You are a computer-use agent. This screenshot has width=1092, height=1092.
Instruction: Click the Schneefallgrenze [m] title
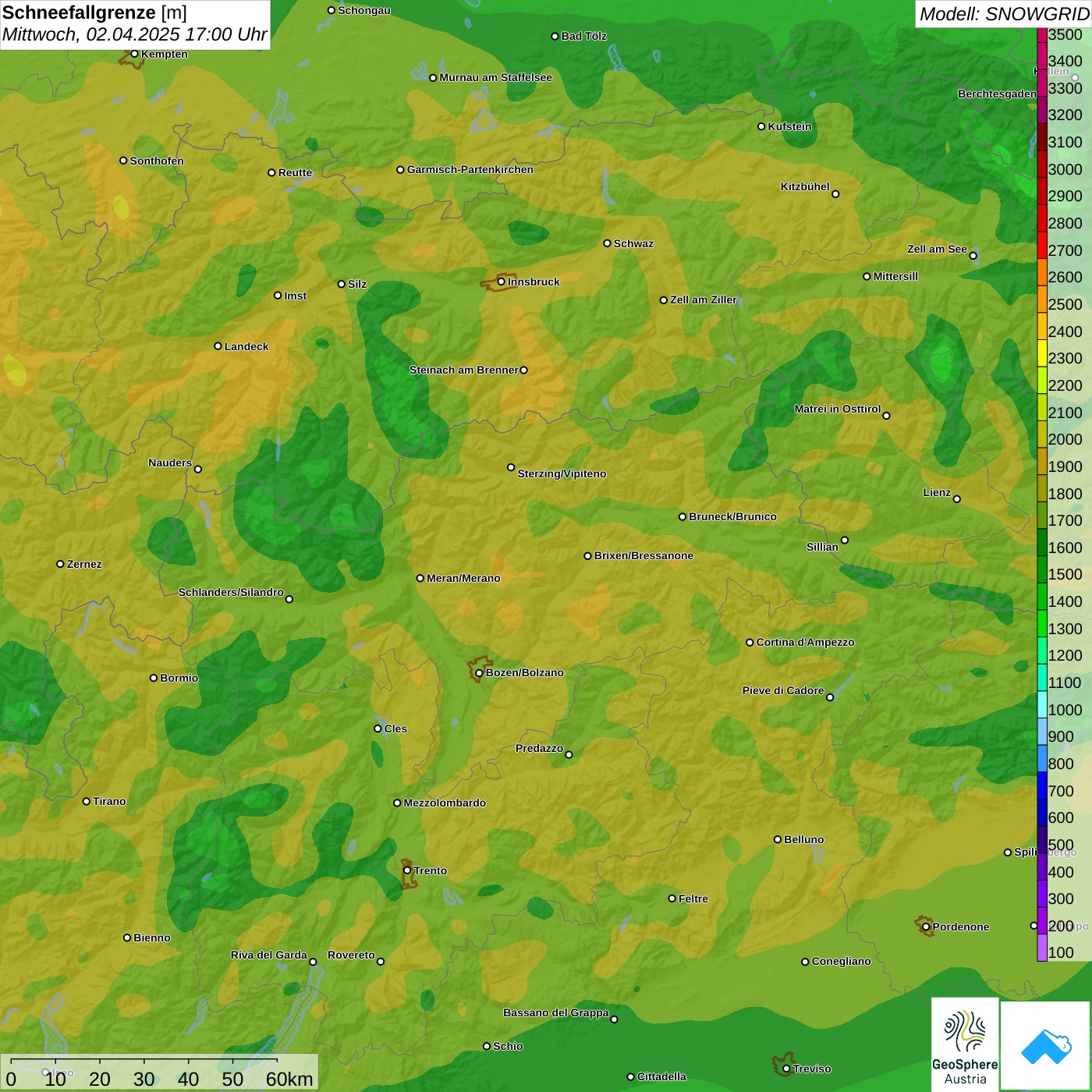pyautogui.click(x=94, y=13)
